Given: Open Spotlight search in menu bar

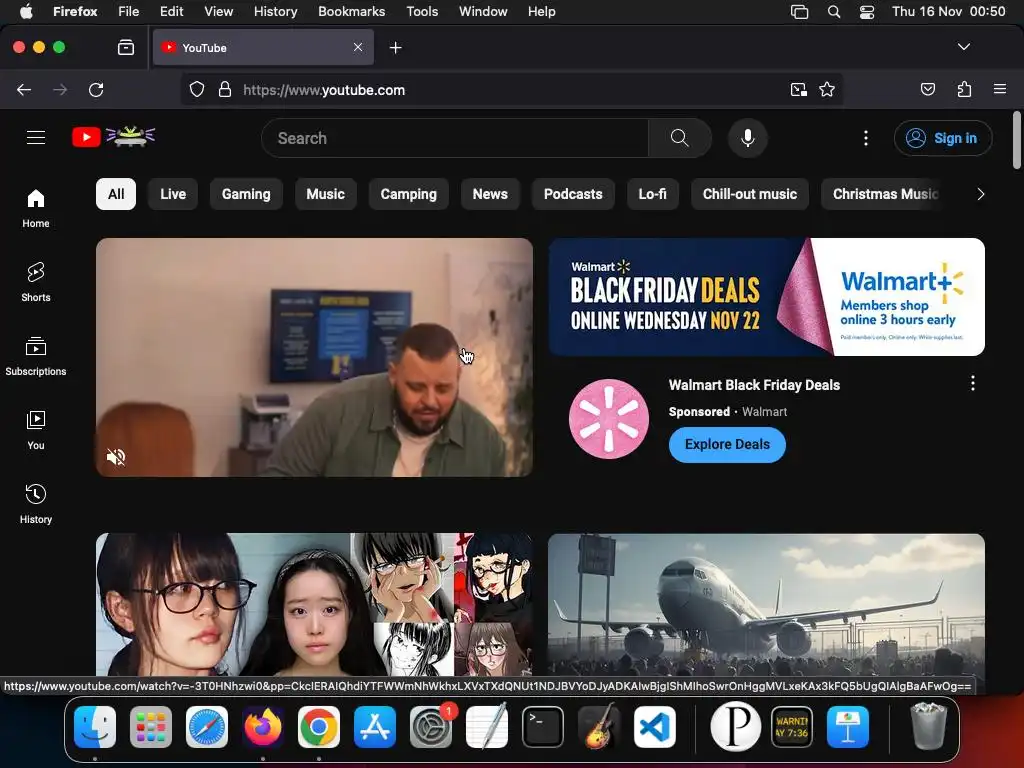Looking at the screenshot, I should click(834, 12).
